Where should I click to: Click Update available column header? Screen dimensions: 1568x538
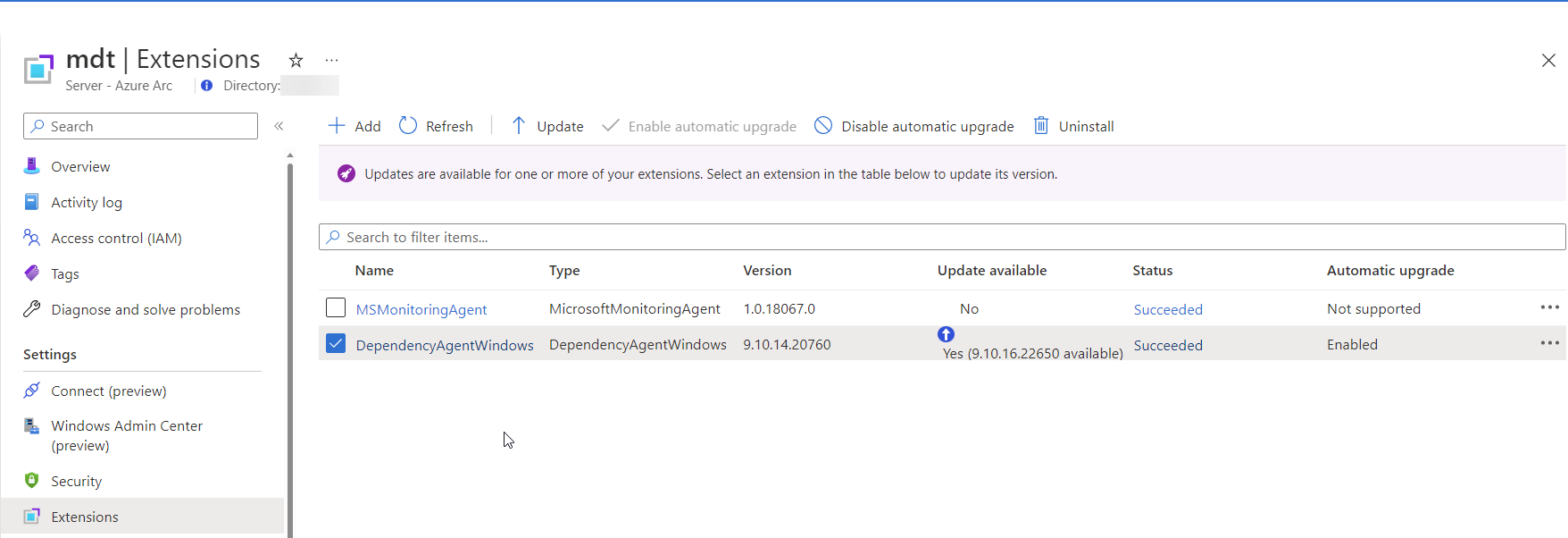[992, 270]
